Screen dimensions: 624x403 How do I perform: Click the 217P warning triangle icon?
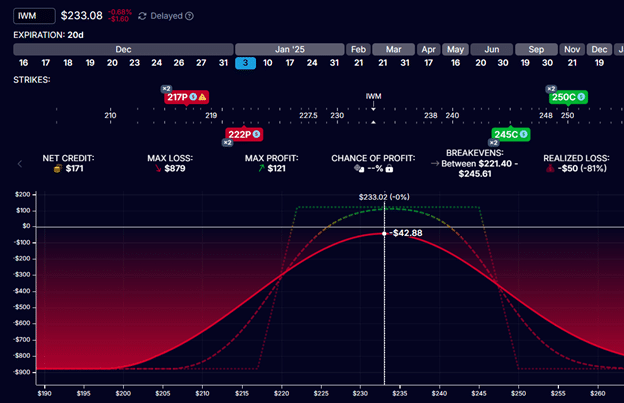coord(203,97)
